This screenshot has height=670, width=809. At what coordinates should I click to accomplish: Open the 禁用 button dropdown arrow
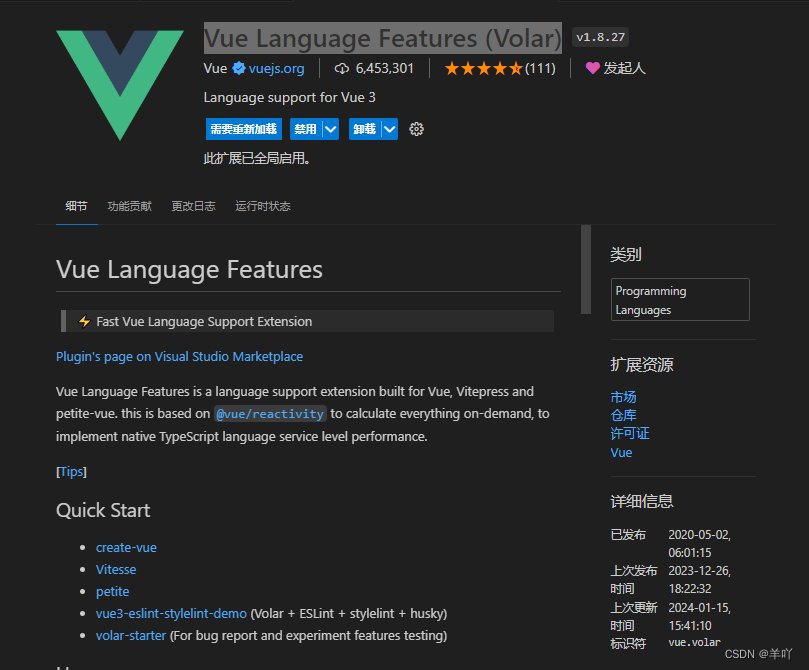coord(331,129)
